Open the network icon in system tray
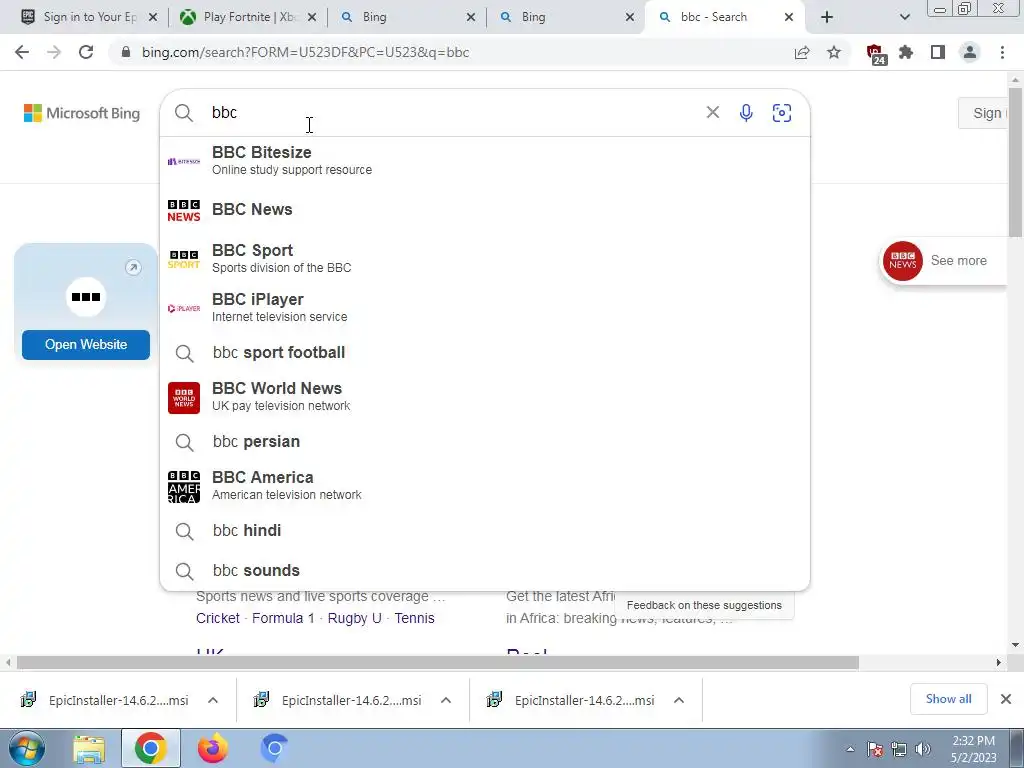 [x=899, y=749]
